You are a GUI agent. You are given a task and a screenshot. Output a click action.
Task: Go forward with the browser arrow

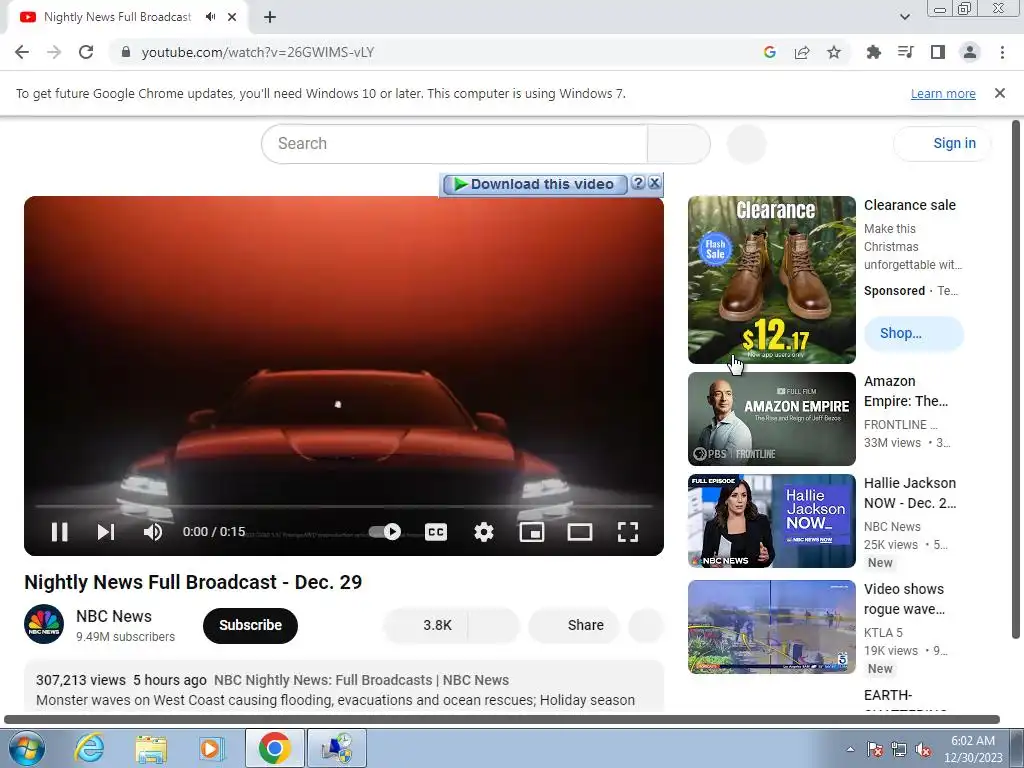click(54, 52)
